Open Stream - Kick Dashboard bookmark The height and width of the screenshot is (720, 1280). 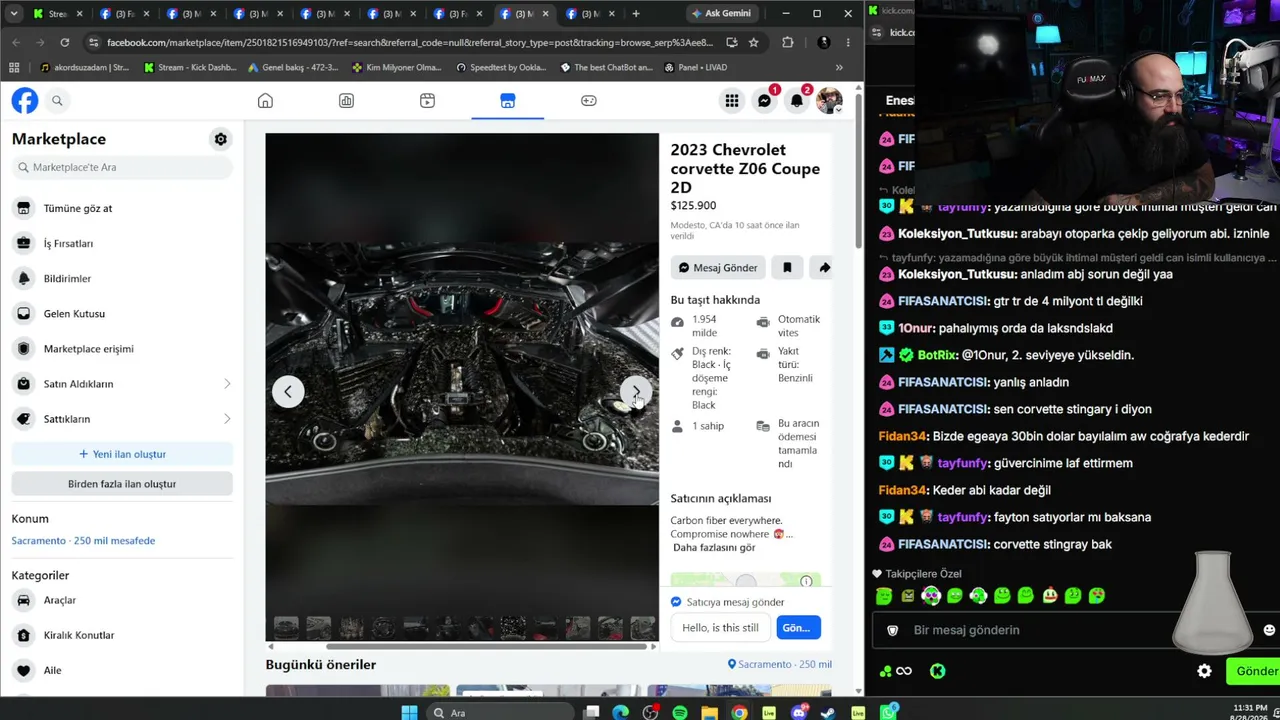190,67
